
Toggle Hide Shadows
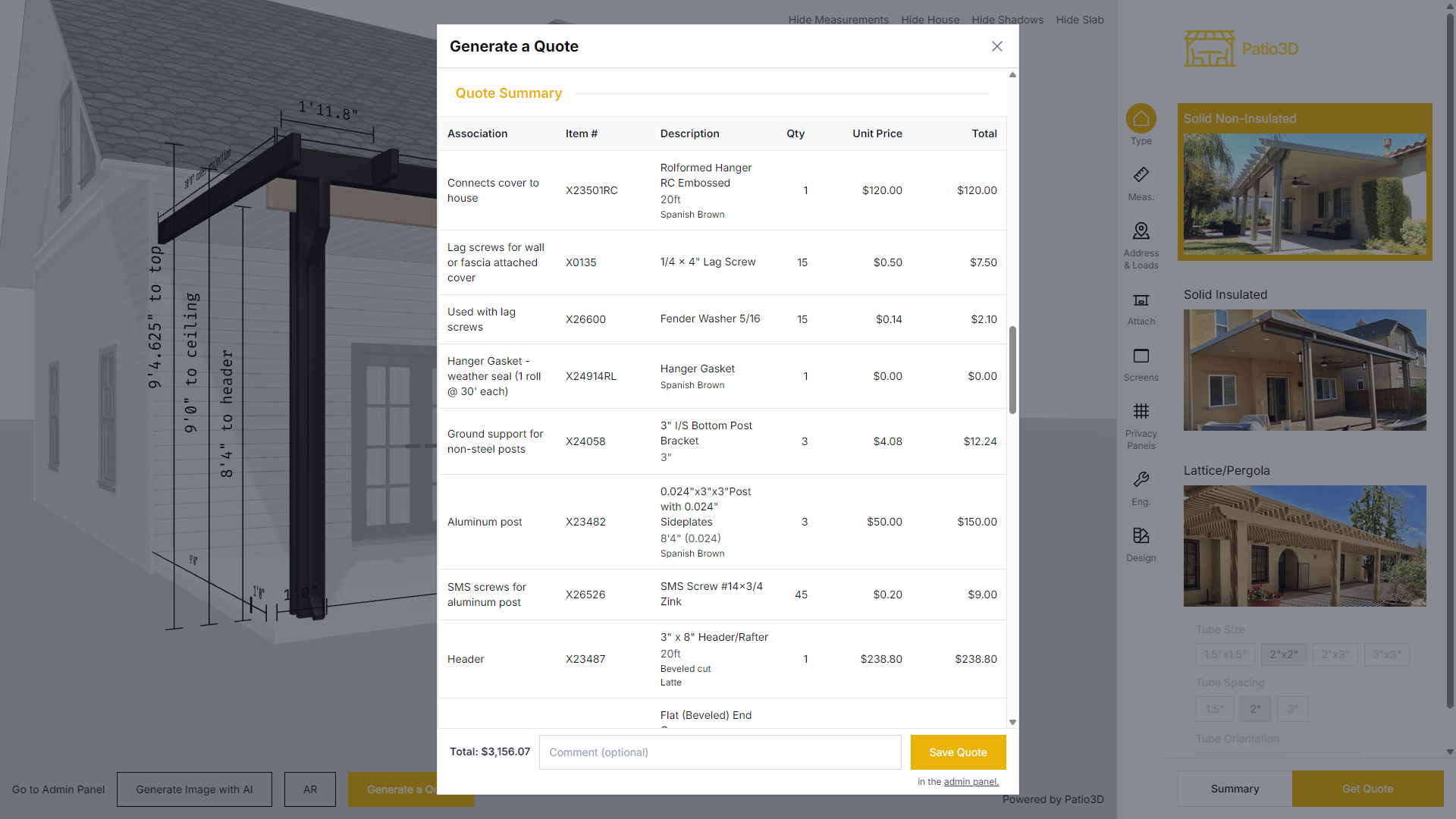point(1007,20)
